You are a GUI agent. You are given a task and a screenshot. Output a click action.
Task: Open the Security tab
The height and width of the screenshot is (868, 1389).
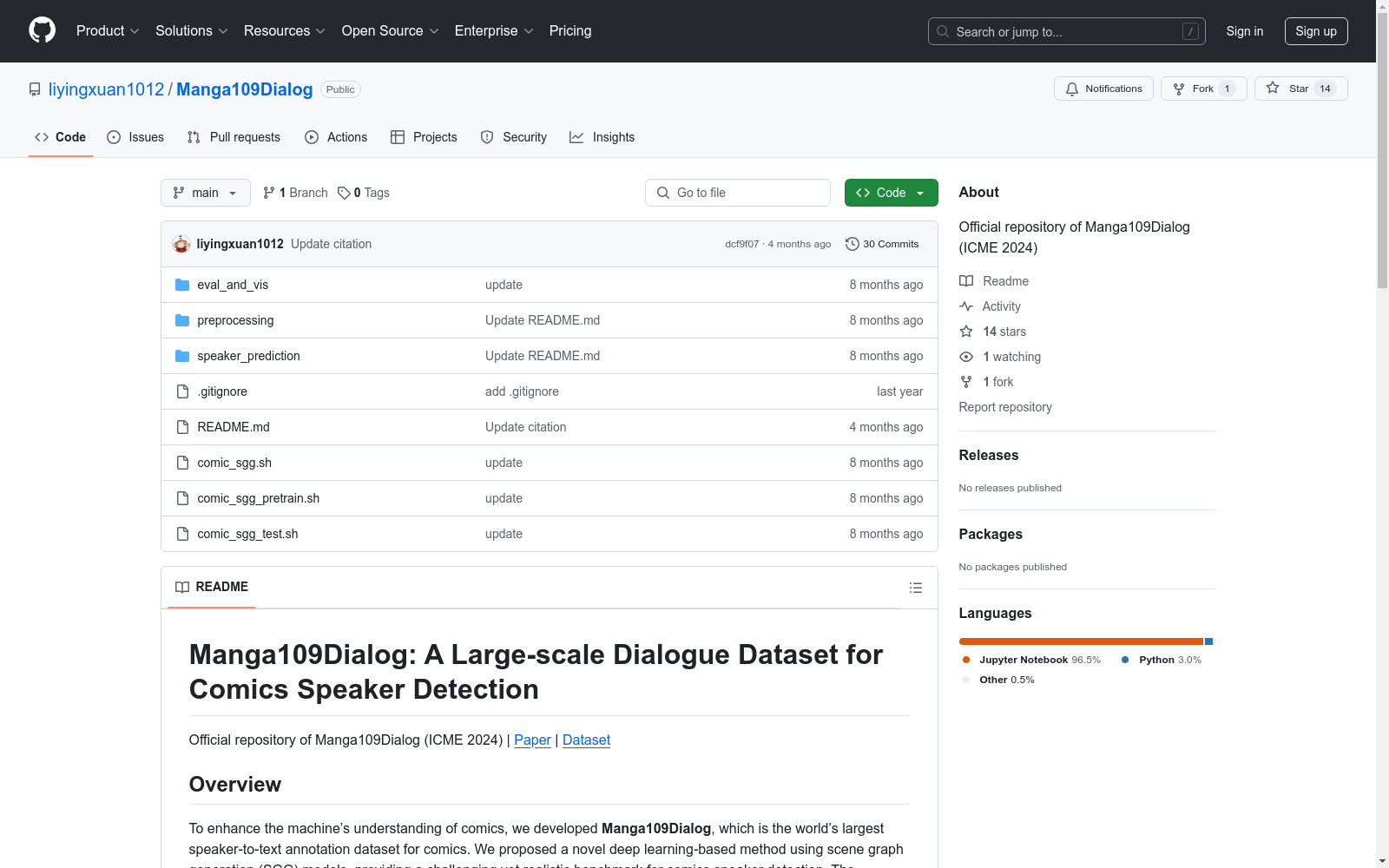click(514, 137)
